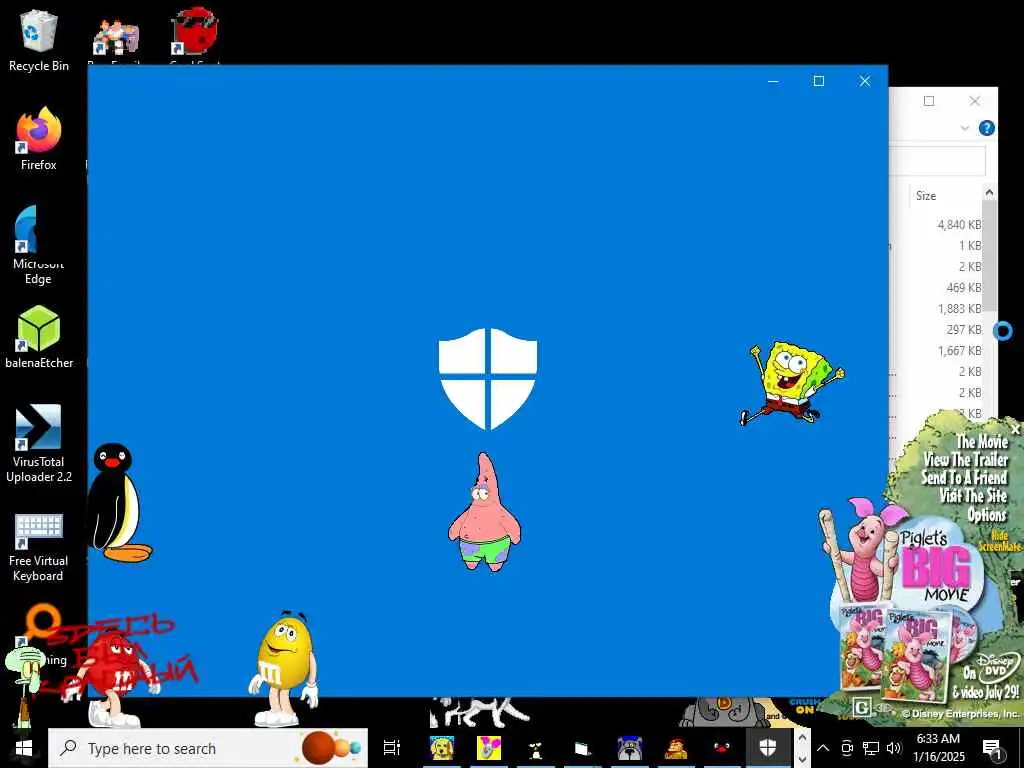Open "Options" in Piglet panel
1024x768 pixels.
(x=987, y=515)
